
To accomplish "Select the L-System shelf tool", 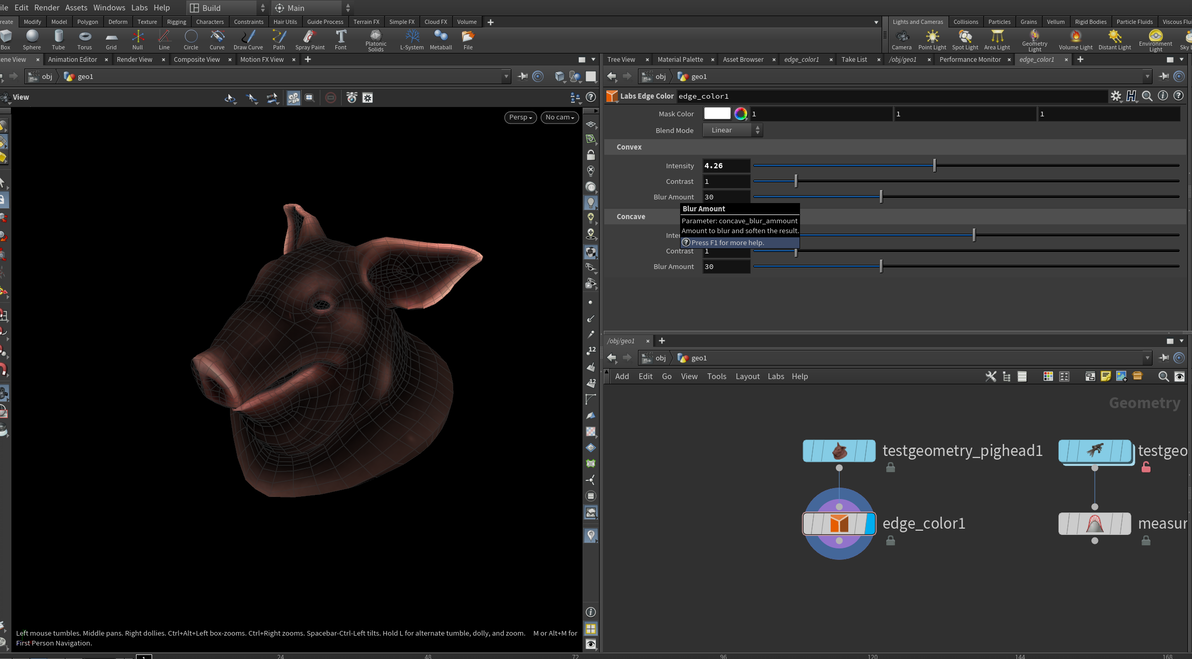I will click(411, 38).
